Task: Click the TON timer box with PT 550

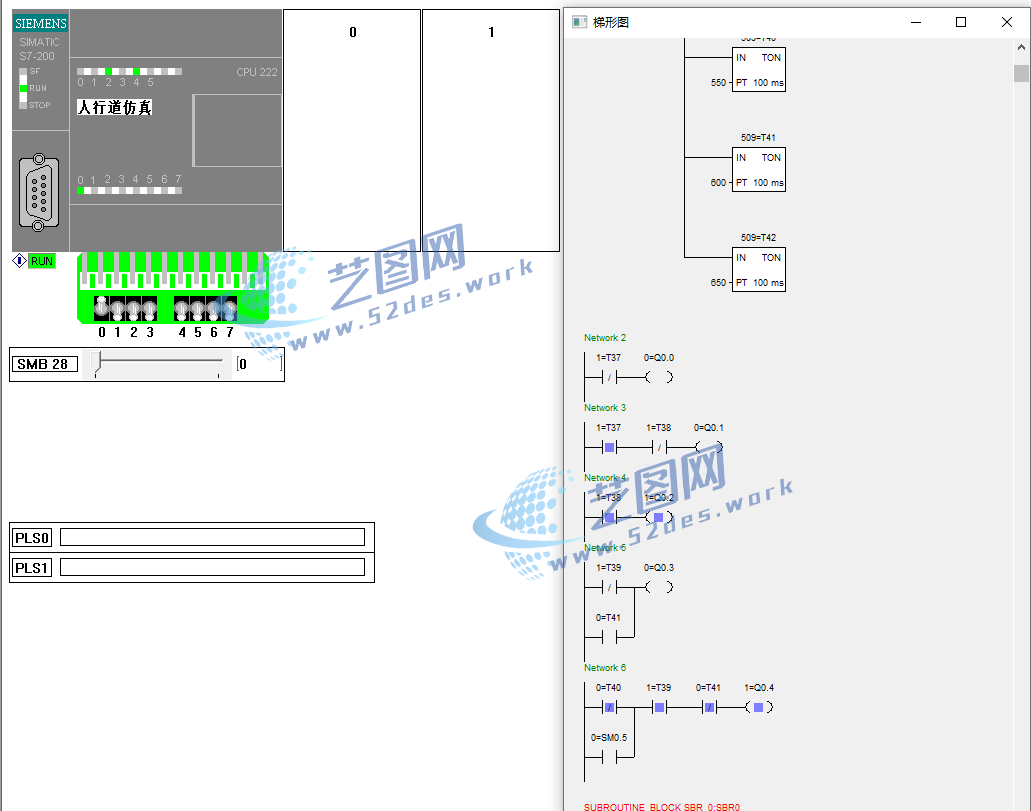Action: click(x=759, y=69)
